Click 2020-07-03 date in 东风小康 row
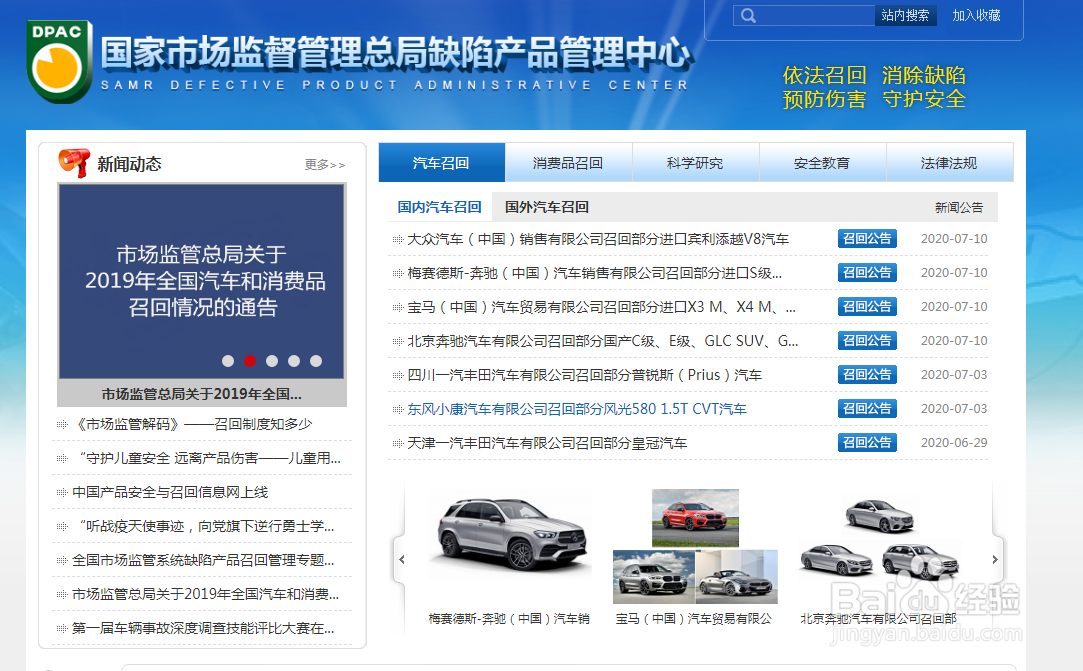This screenshot has width=1083, height=671. pyautogui.click(x=954, y=408)
